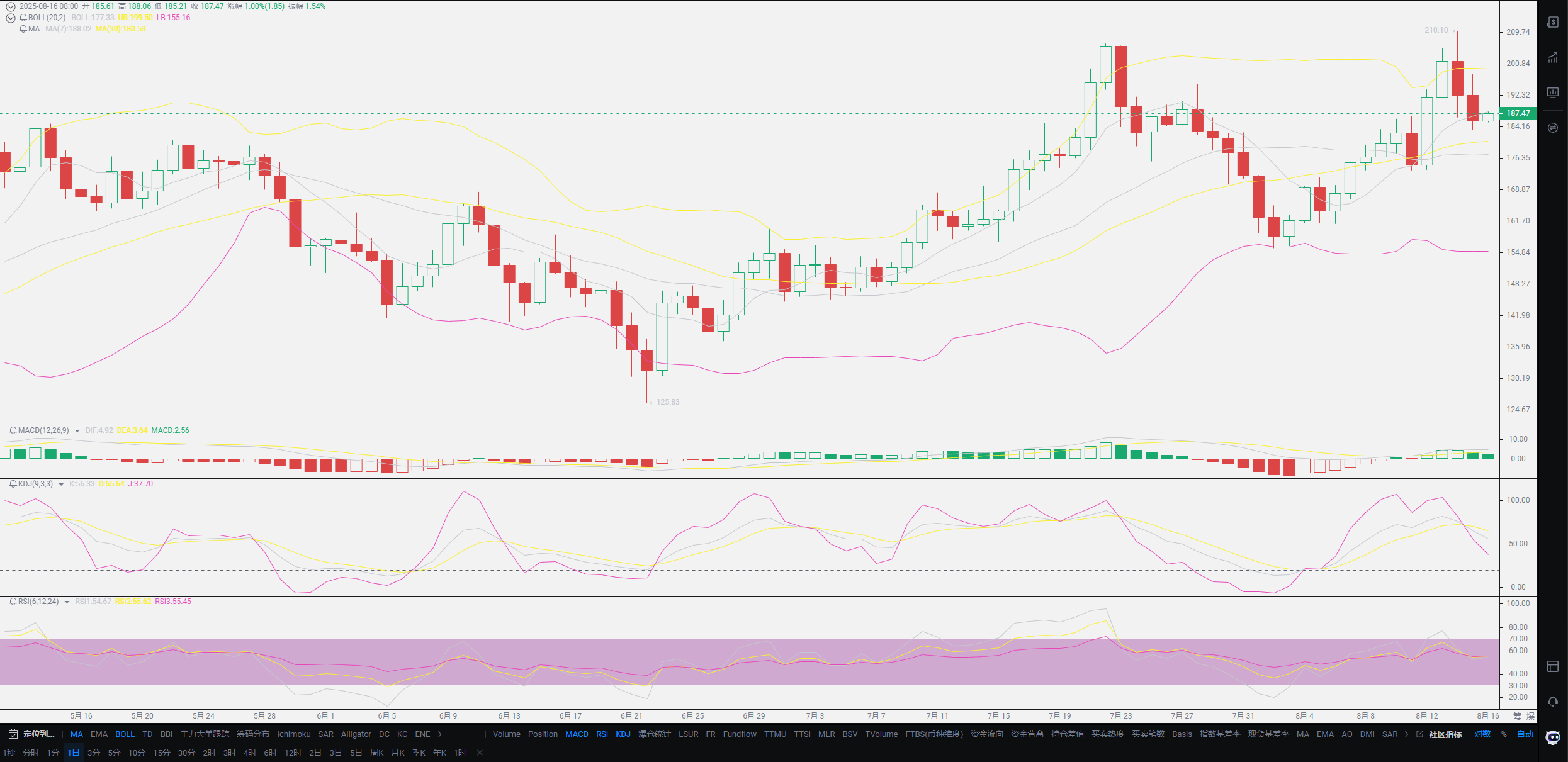Collapse the OHLC info row chevron

(11, 6)
